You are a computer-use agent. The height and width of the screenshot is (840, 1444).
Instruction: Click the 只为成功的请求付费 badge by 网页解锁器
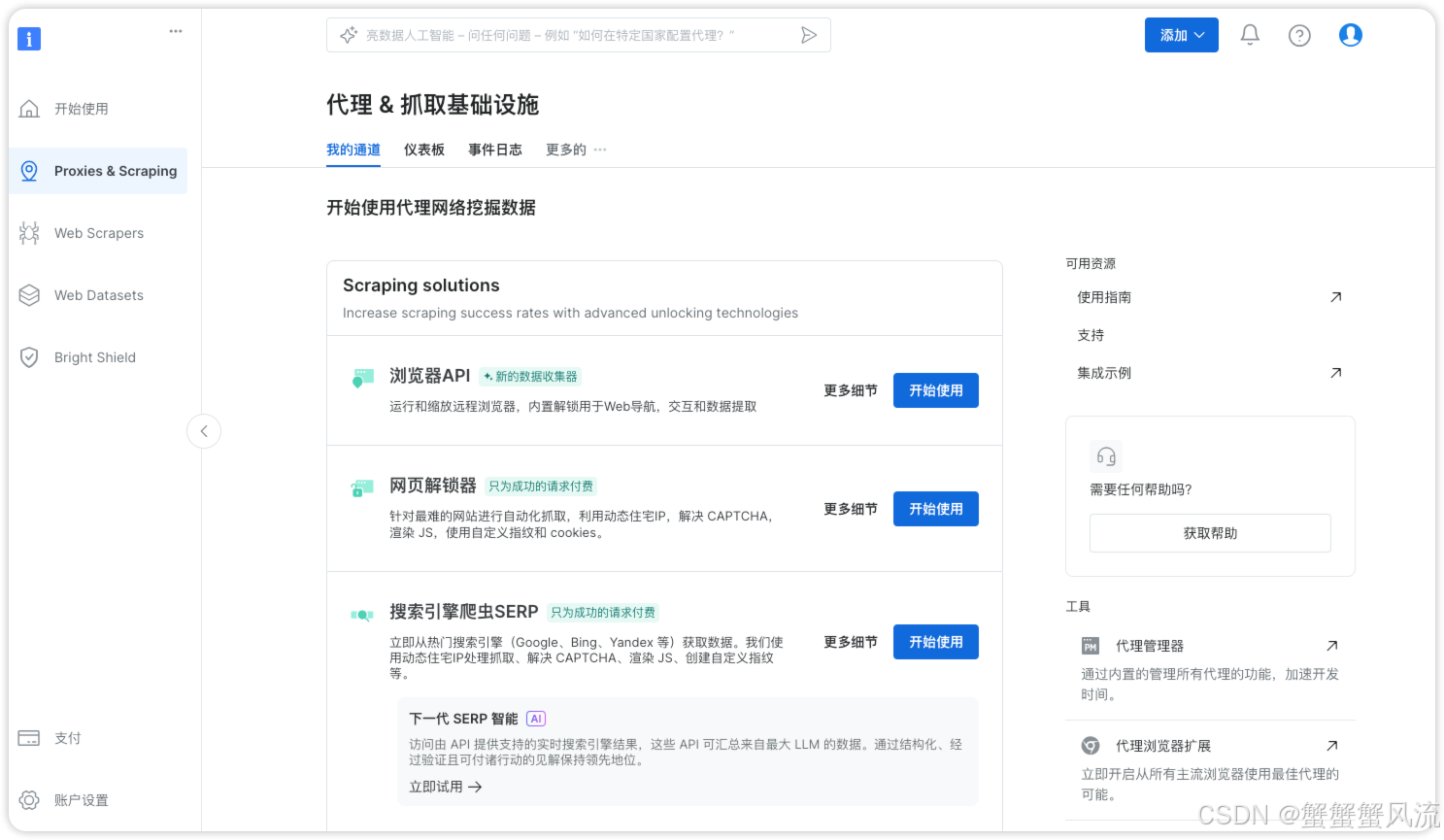[541, 487]
